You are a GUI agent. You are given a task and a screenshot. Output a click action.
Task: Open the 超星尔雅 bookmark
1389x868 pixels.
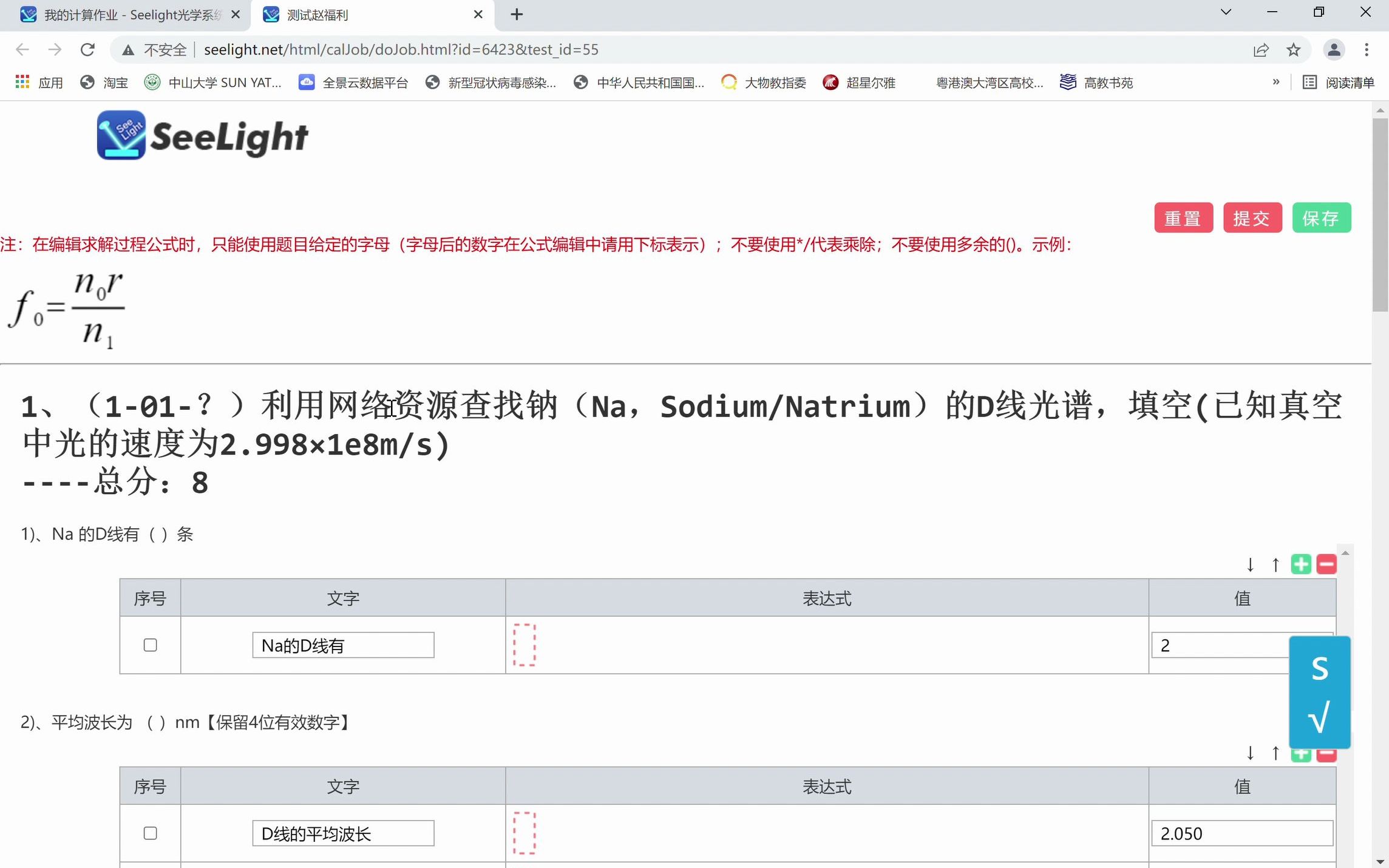(859, 83)
